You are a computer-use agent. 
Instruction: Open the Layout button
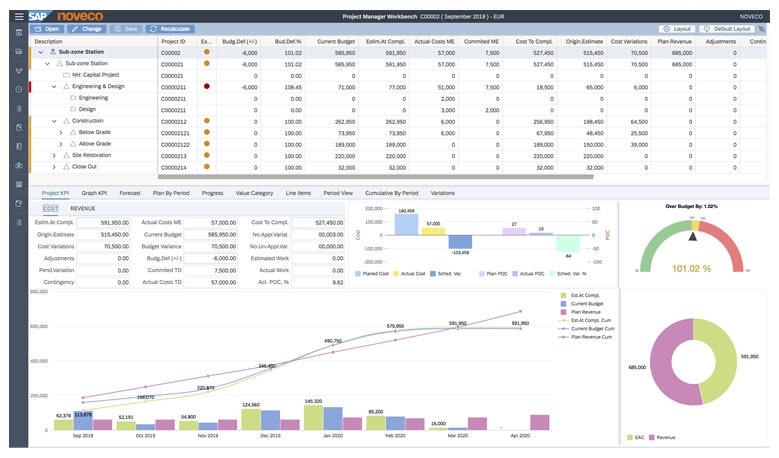coord(677,29)
